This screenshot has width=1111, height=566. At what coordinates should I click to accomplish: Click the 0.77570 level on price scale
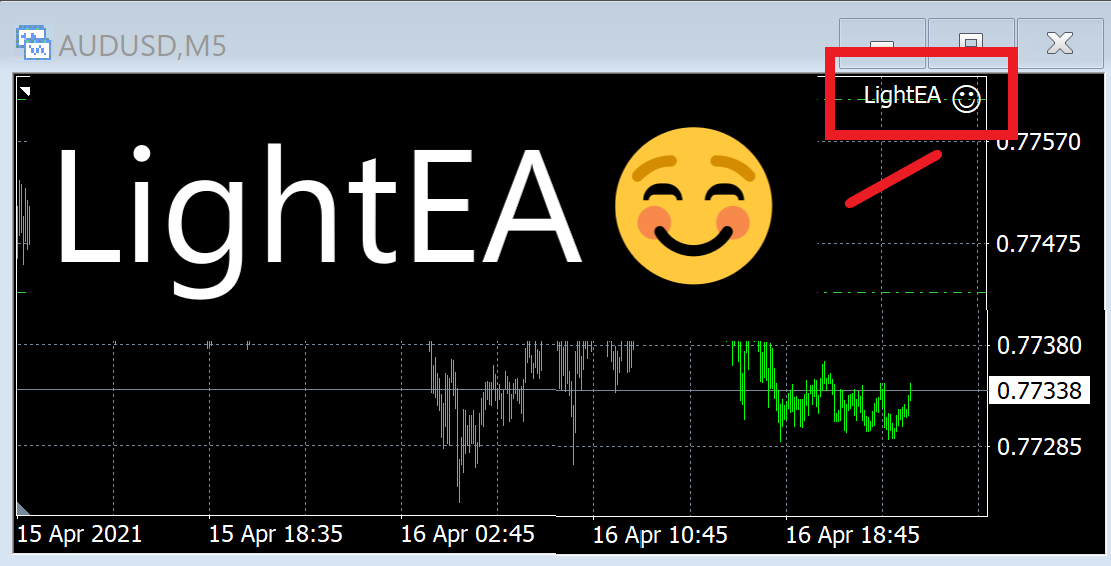[x=1039, y=141]
